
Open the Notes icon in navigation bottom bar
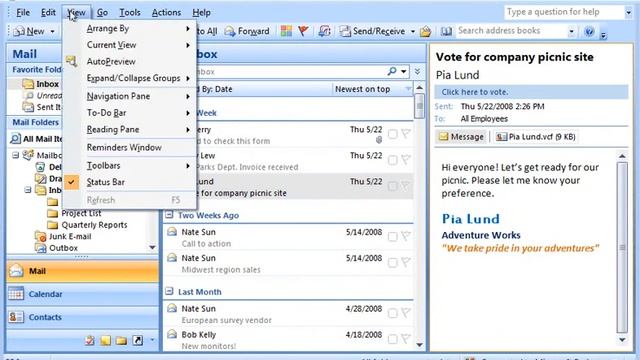tap(106, 340)
